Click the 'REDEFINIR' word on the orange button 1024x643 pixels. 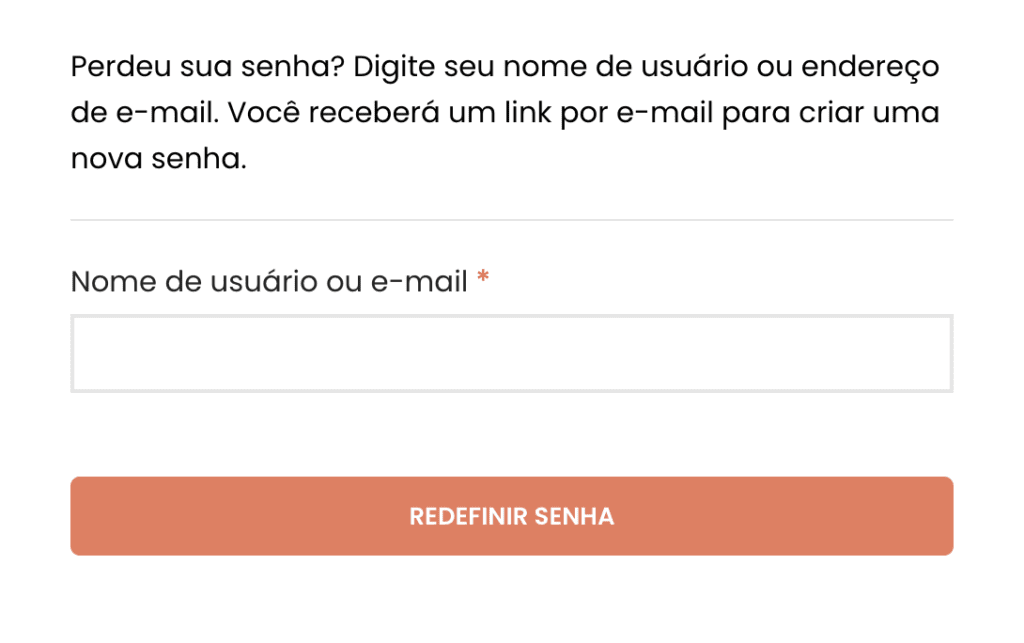[468, 516]
